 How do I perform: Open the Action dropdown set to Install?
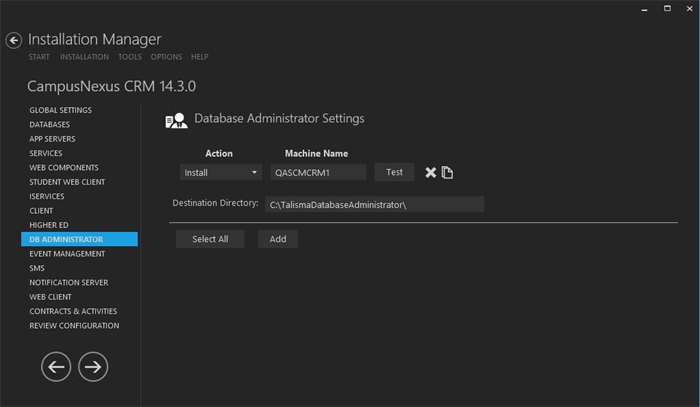coord(221,173)
